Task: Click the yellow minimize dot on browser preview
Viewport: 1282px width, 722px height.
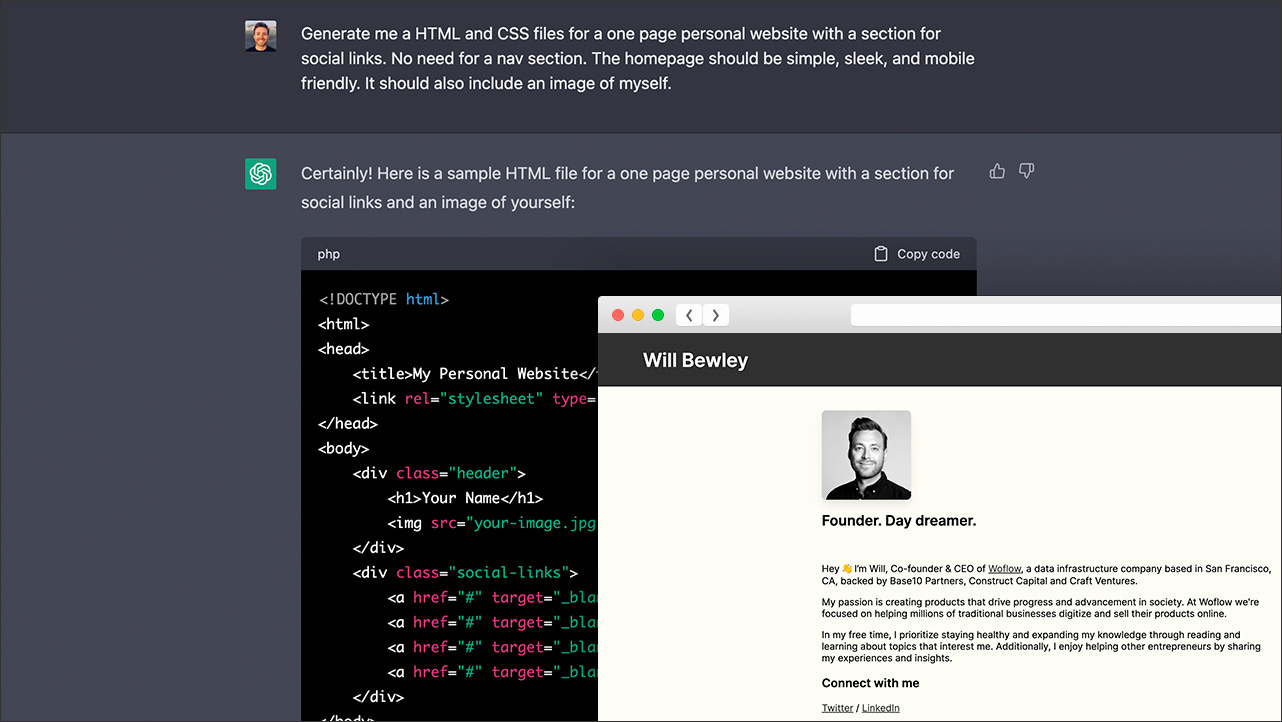Action: 638,314
